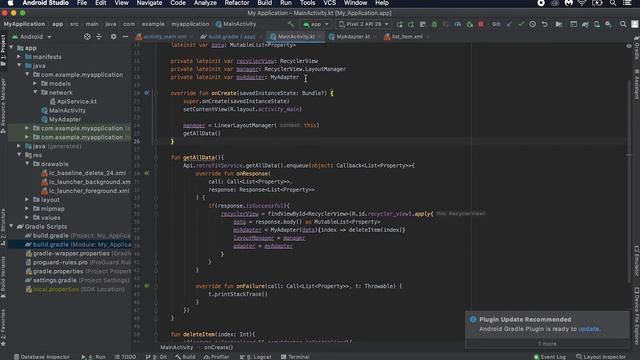The image size is (640, 360).
Task: Click '1 more' under the notification
Action: pyautogui.click(x=547, y=344)
